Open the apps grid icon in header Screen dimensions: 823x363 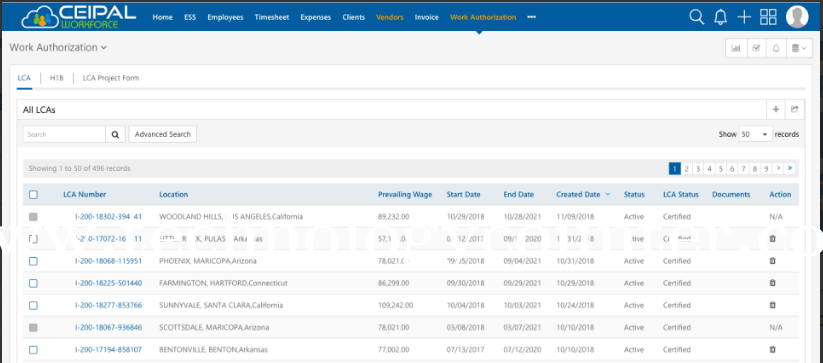pyautogui.click(x=768, y=17)
